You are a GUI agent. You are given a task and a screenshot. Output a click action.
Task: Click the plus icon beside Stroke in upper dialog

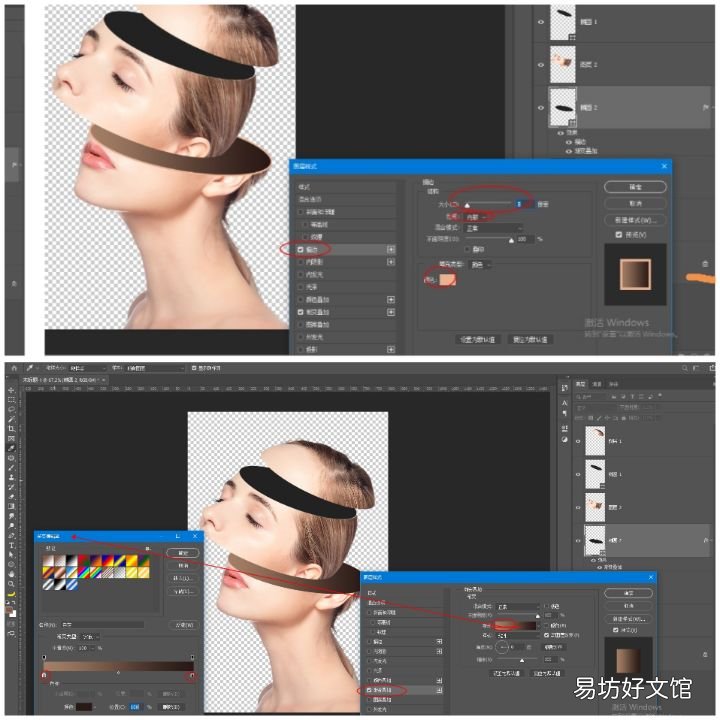point(391,249)
